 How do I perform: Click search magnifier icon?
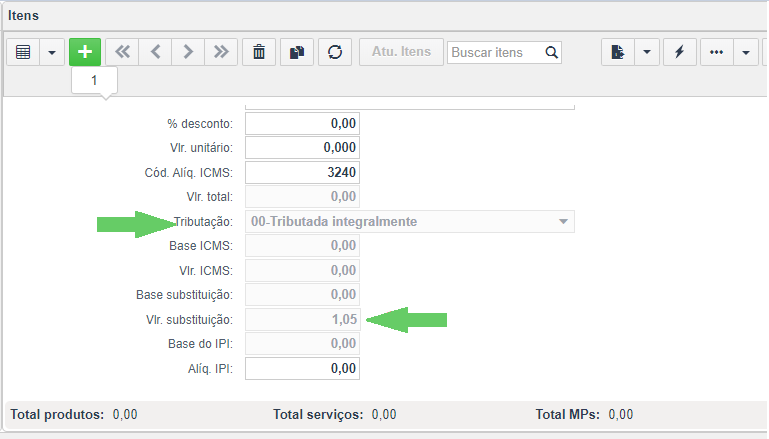point(552,52)
